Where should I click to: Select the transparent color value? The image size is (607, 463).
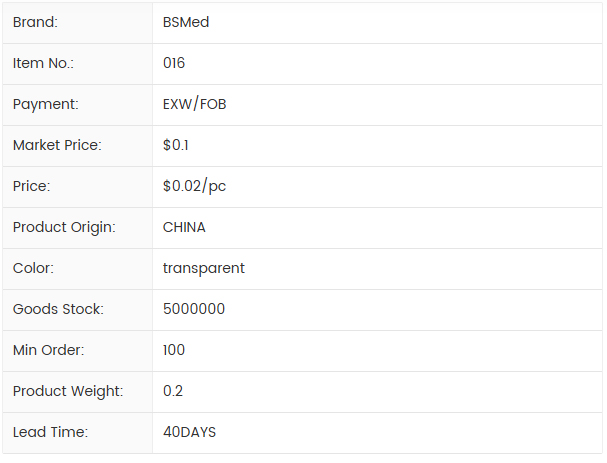click(204, 268)
